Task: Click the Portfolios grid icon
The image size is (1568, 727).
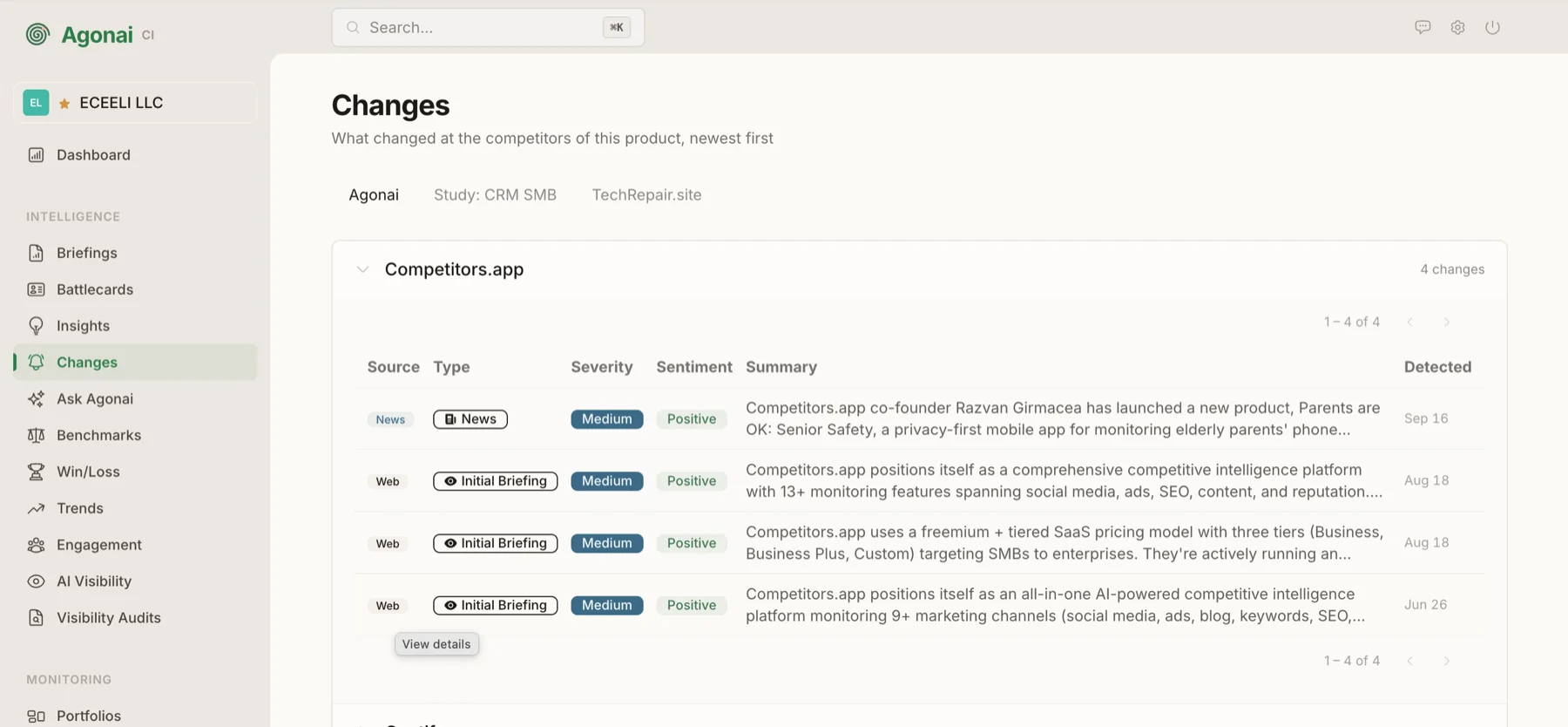Action: pyautogui.click(x=36, y=716)
